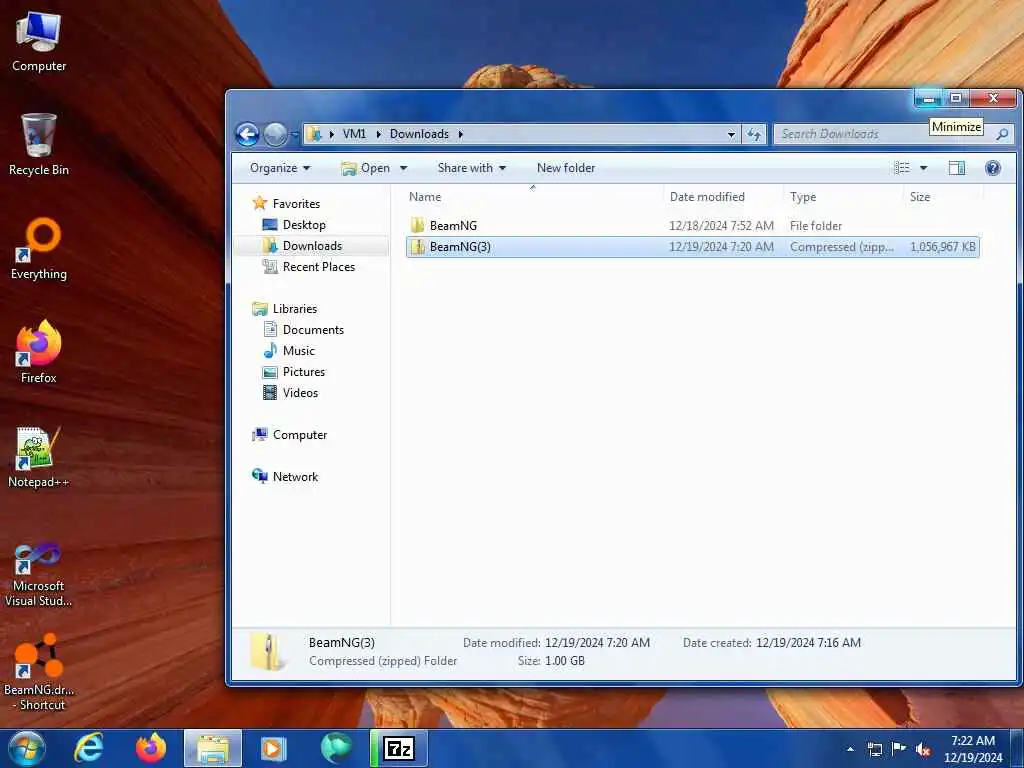The image size is (1024, 768).
Task: Open Explorer help via question mark icon
Action: pyautogui.click(x=993, y=168)
